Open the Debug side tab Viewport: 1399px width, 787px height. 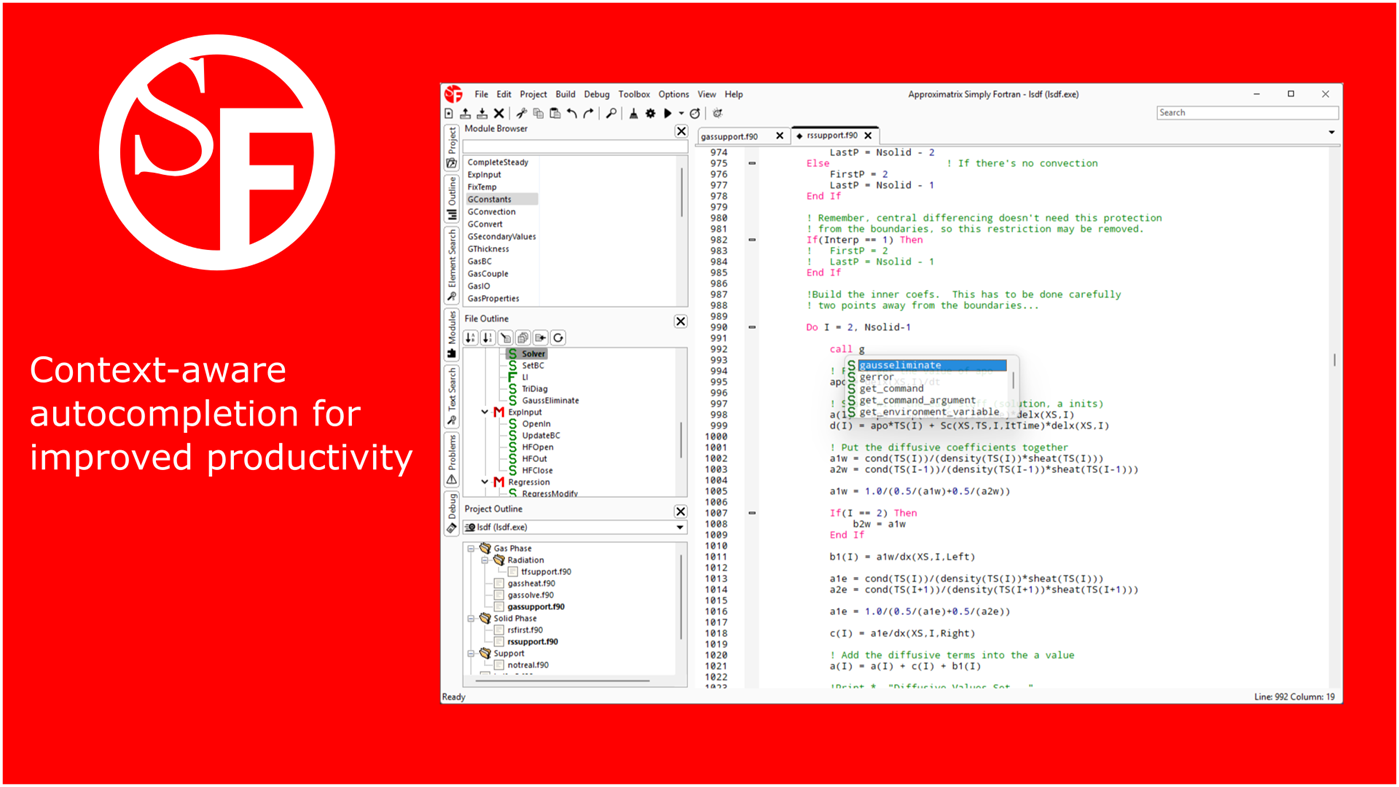coord(452,513)
